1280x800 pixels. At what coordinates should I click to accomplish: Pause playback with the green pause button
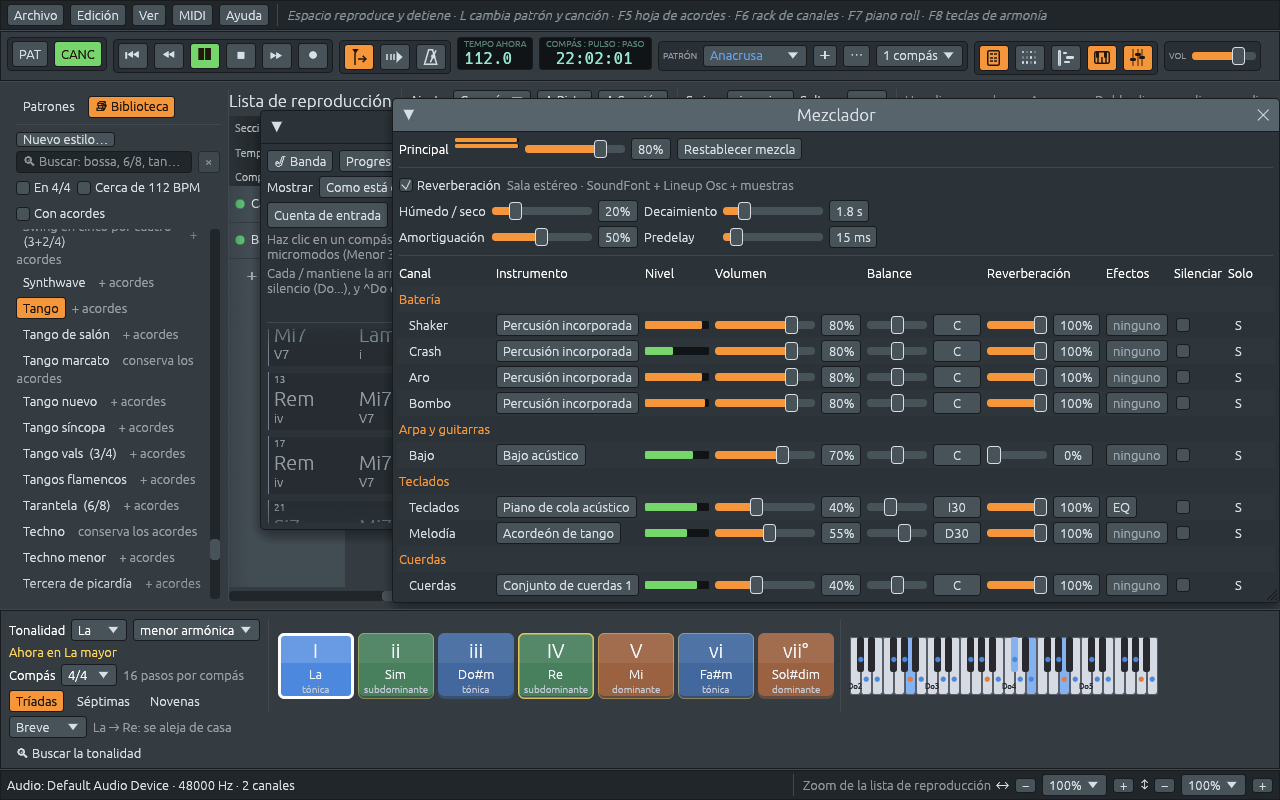(x=205, y=55)
